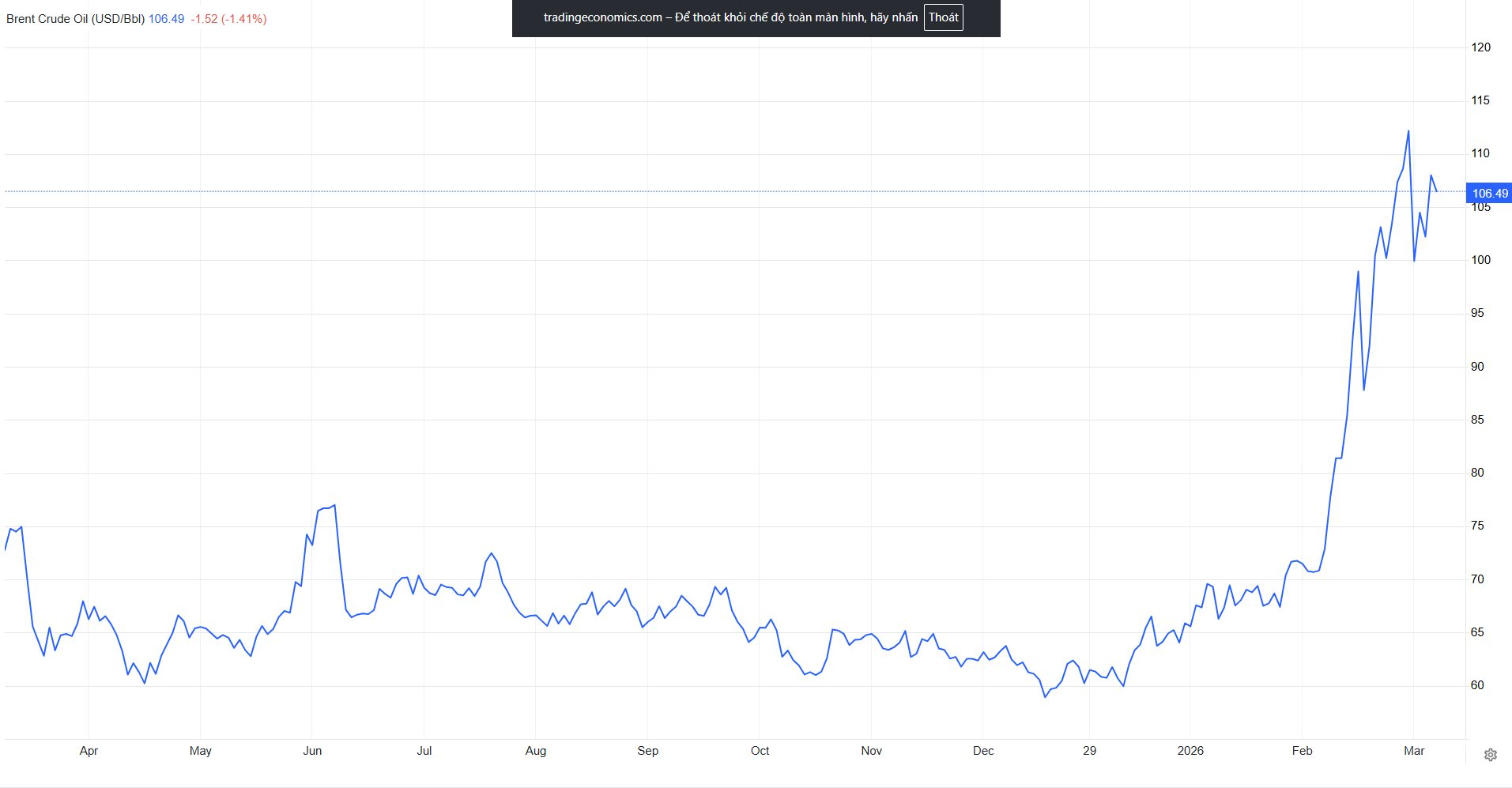Click the 120 level on price axis

(x=1480, y=47)
